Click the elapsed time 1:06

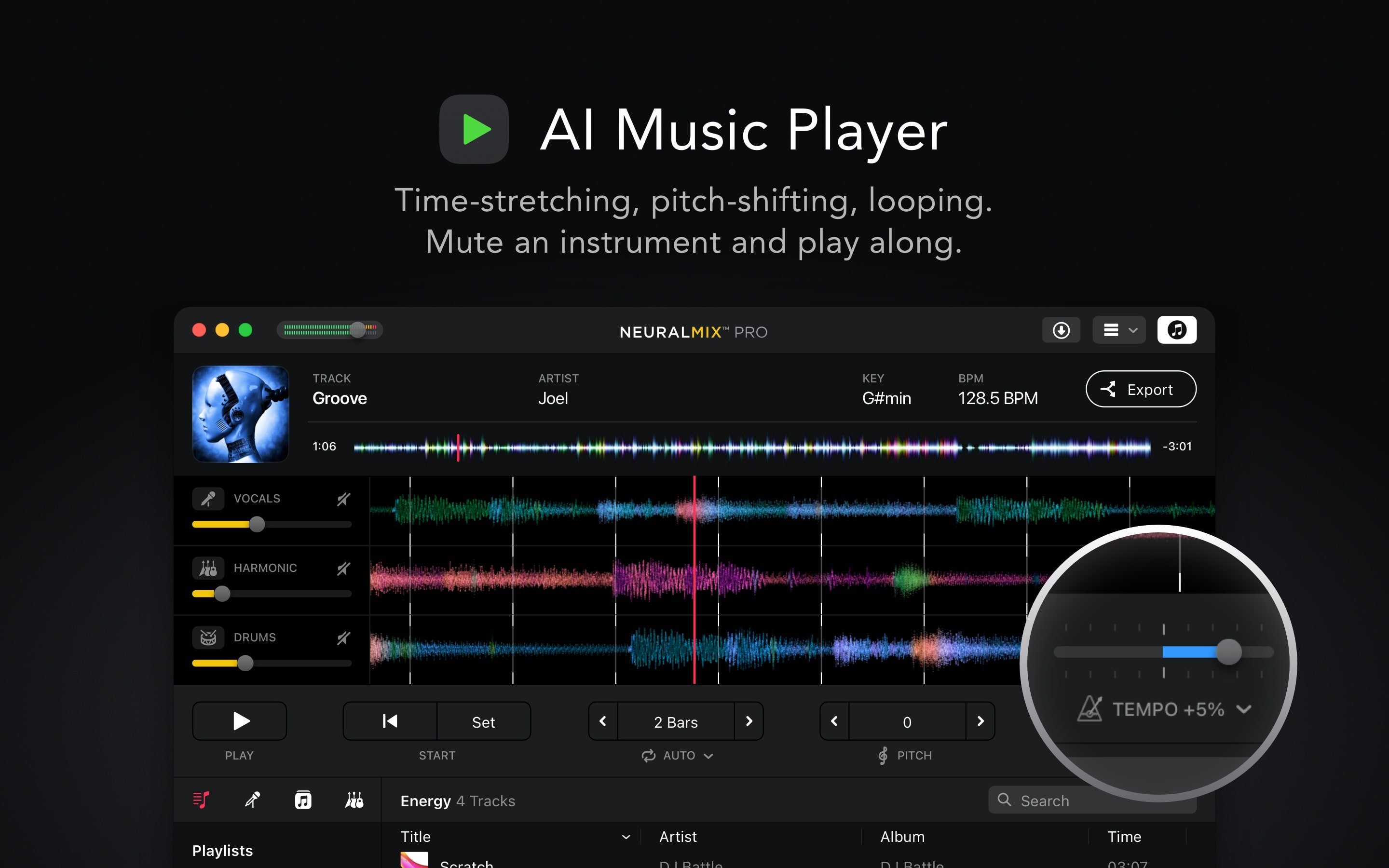(x=324, y=446)
